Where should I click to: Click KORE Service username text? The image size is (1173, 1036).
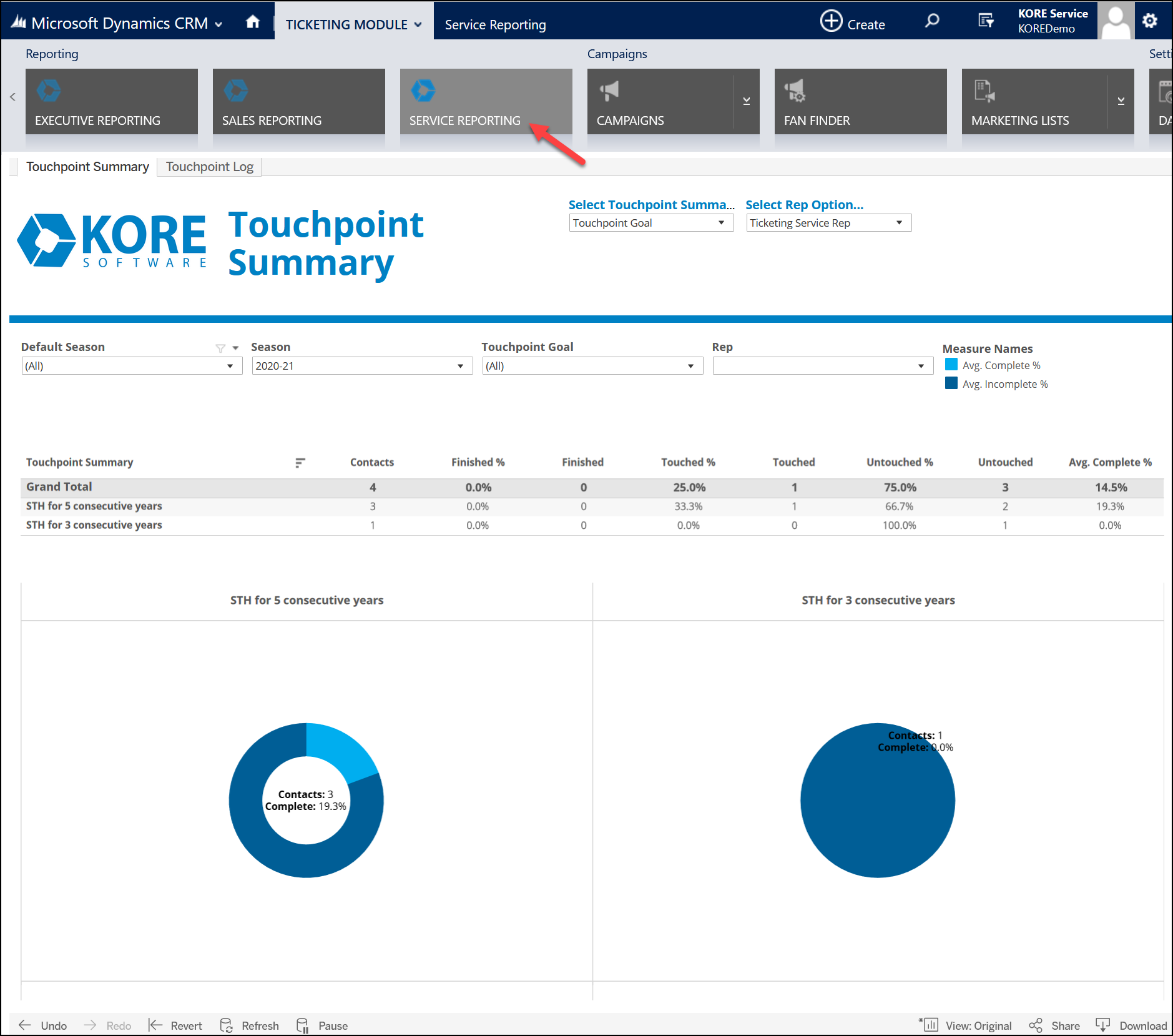(x=1053, y=14)
